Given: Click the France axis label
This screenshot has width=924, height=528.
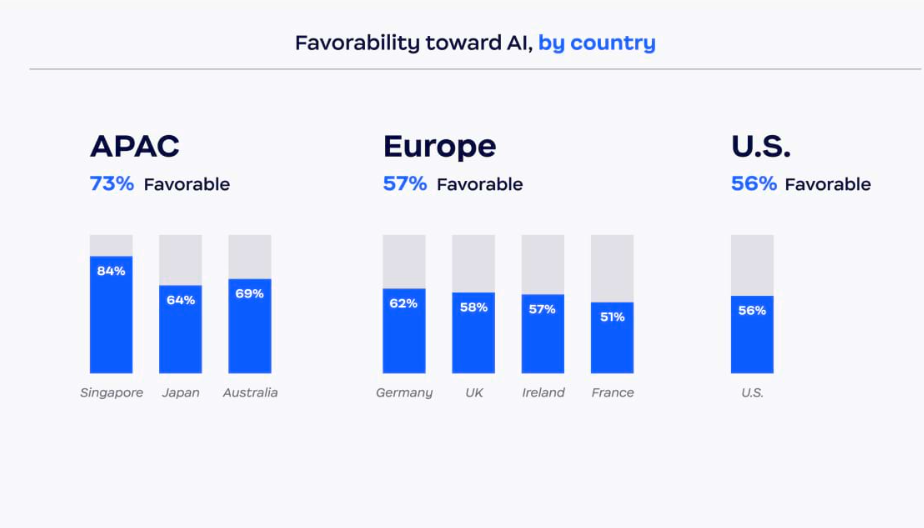Looking at the screenshot, I should [612, 393].
